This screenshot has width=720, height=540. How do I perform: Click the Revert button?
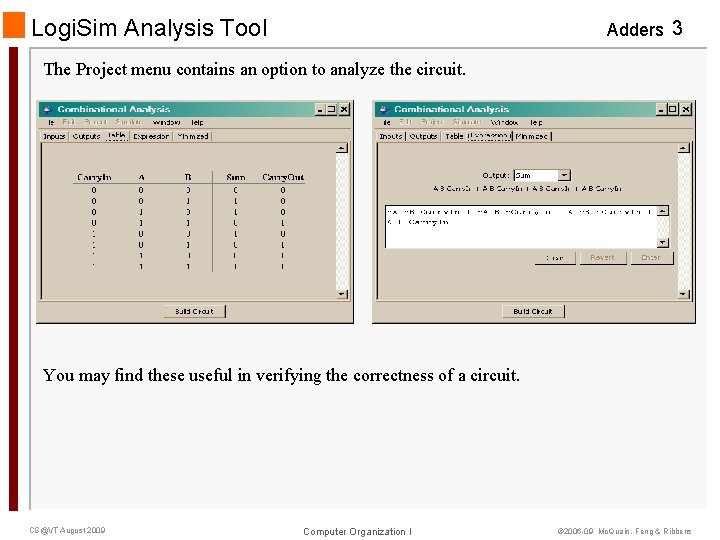click(x=602, y=258)
